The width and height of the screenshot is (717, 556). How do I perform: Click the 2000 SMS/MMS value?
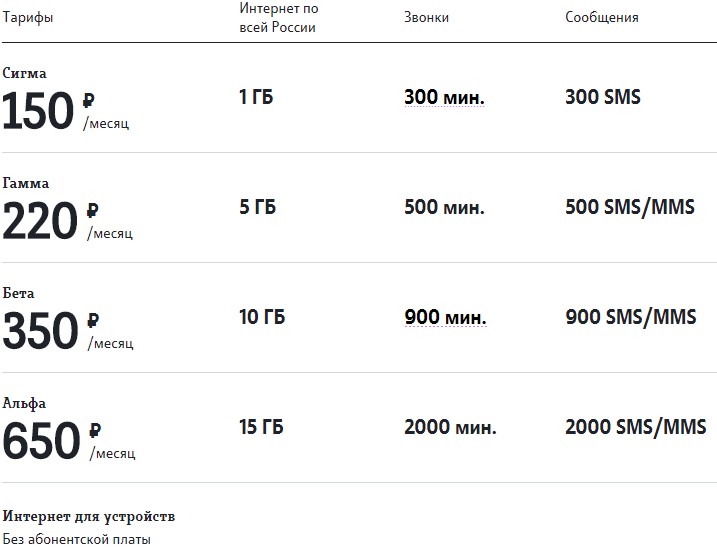pyautogui.click(x=636, y=427)
